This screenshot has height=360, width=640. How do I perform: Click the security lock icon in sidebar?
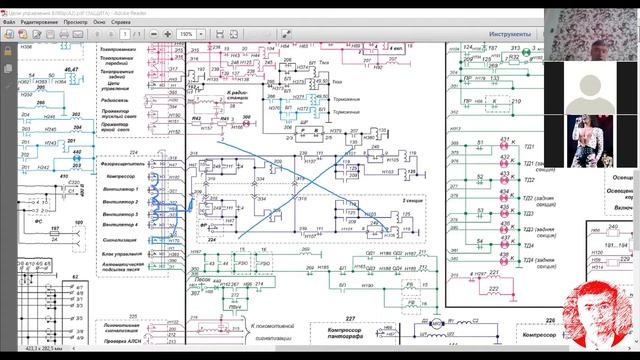pyautogui.click(x=8, y=52)
